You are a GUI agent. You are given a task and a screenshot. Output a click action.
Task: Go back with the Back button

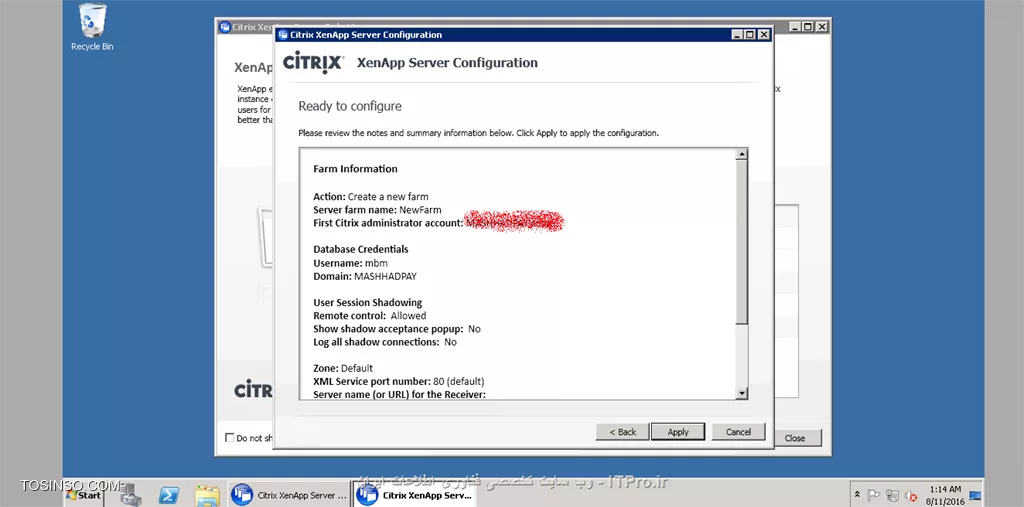tap(622, 432)
